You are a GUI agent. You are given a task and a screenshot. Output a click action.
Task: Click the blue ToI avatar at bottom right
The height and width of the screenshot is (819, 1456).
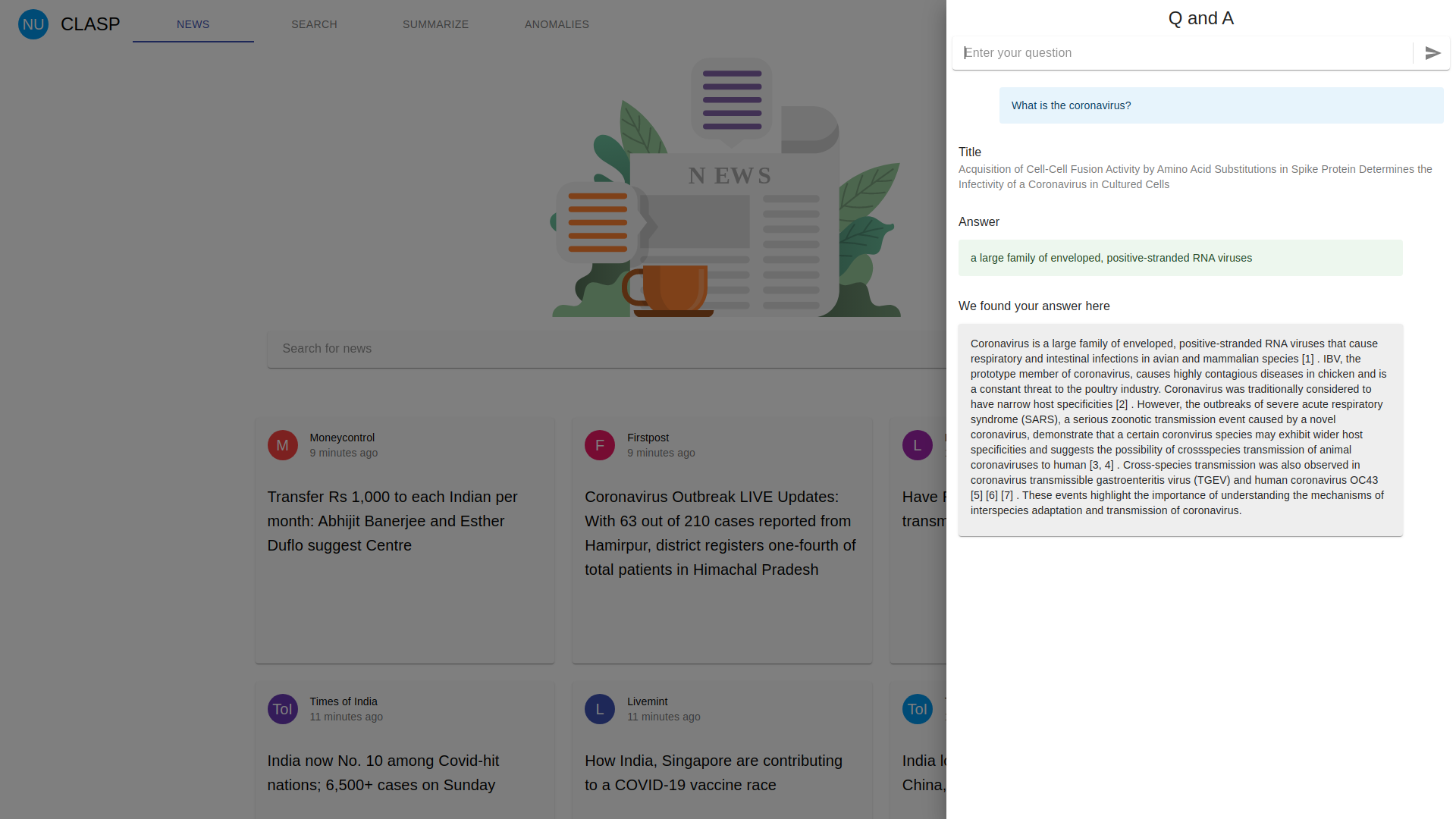[917, 709]
